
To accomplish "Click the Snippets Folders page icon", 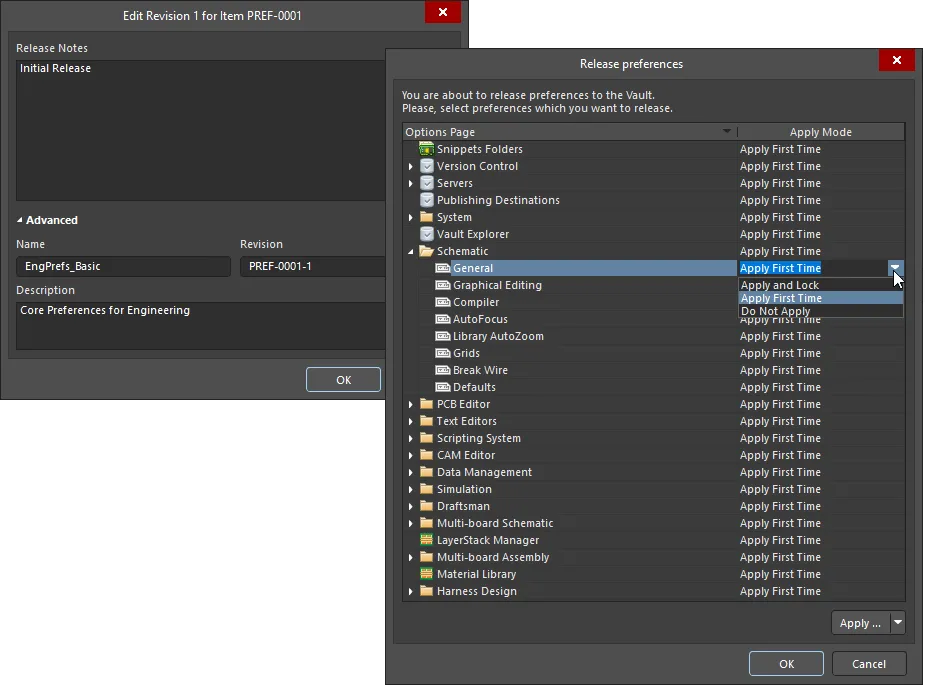I will [x=426, y=149].
